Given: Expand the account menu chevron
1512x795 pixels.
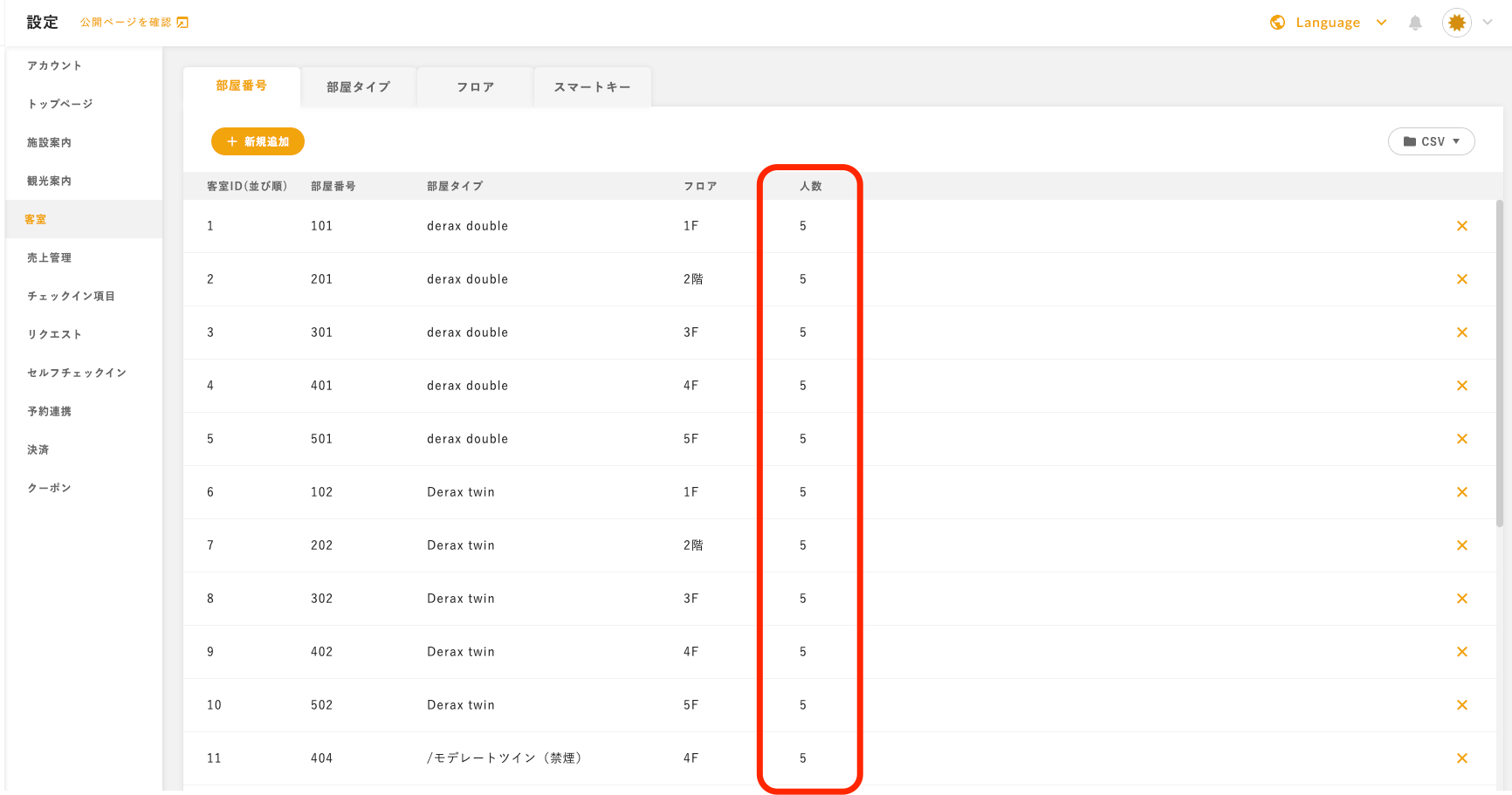Looking at the screenshot, I should coord(1488,23).
